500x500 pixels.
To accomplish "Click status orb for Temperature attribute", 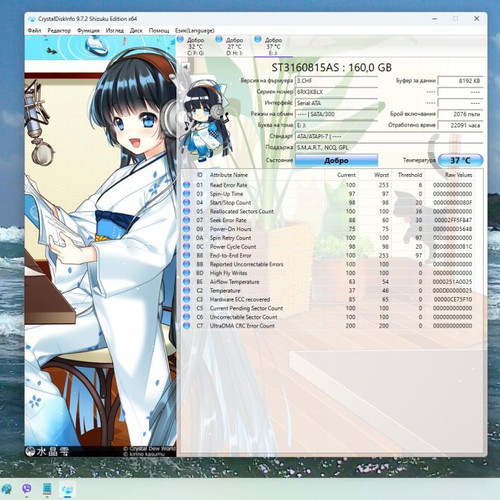I will (x=187, y=290).
